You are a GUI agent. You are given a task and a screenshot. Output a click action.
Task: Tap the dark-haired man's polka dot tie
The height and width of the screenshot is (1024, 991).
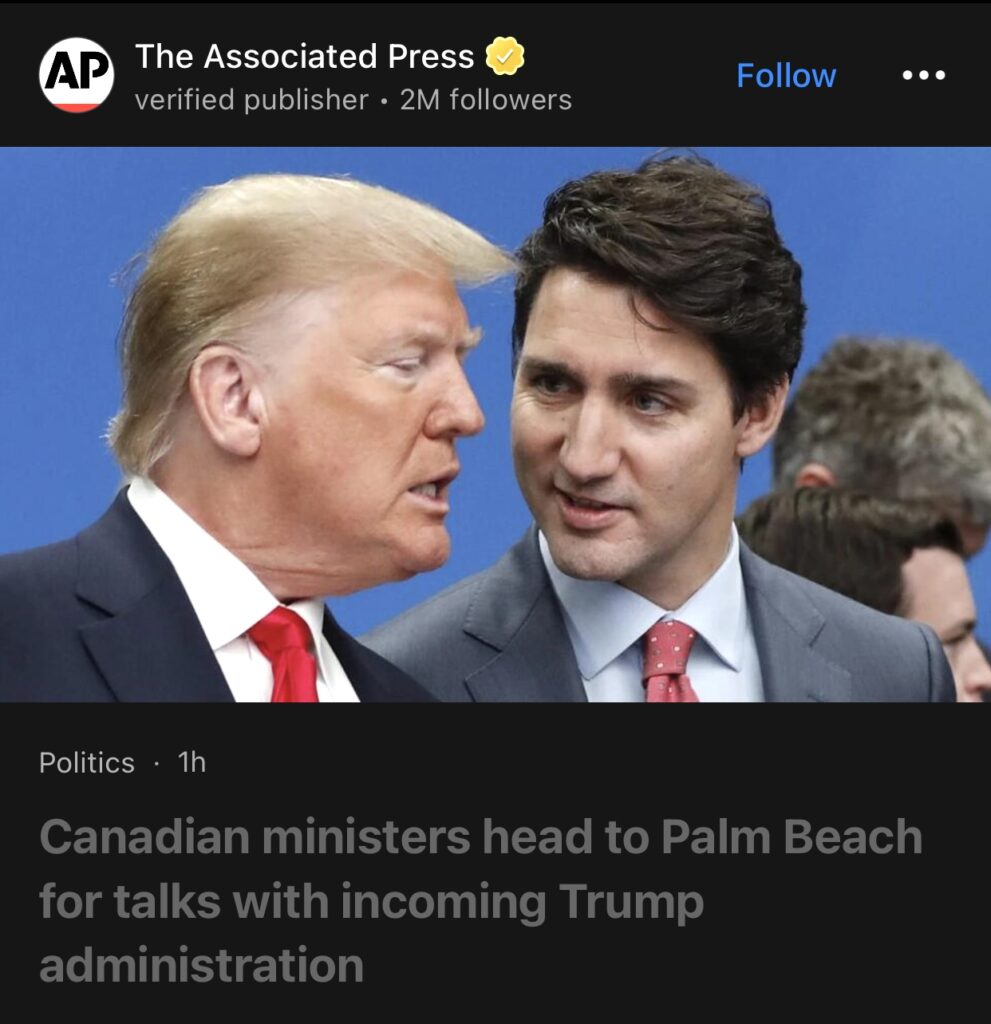point(668,662)
